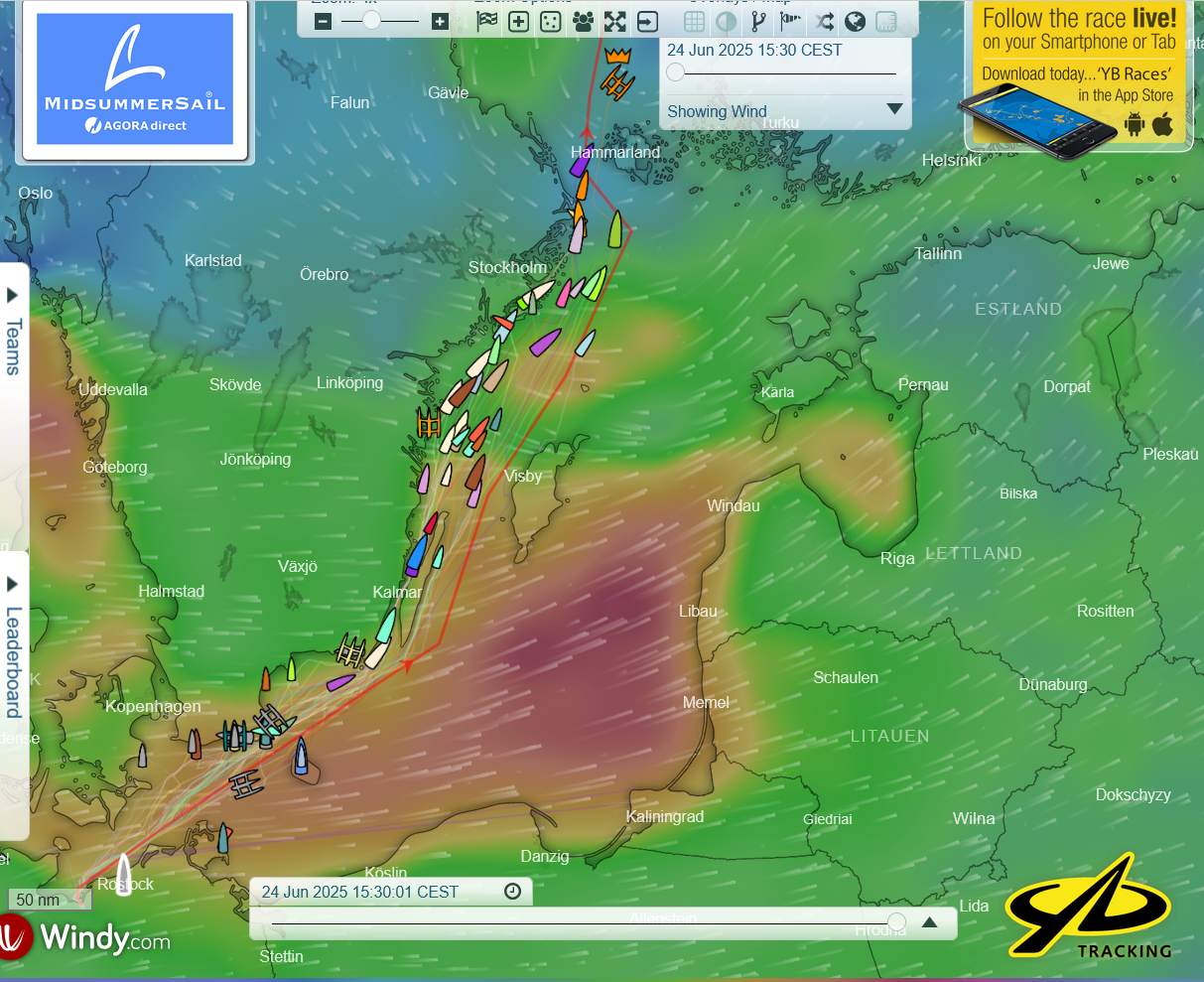Click the group of people fleet icon
This screenshot has height=982, width=1204.
click(x=583, y=21)
